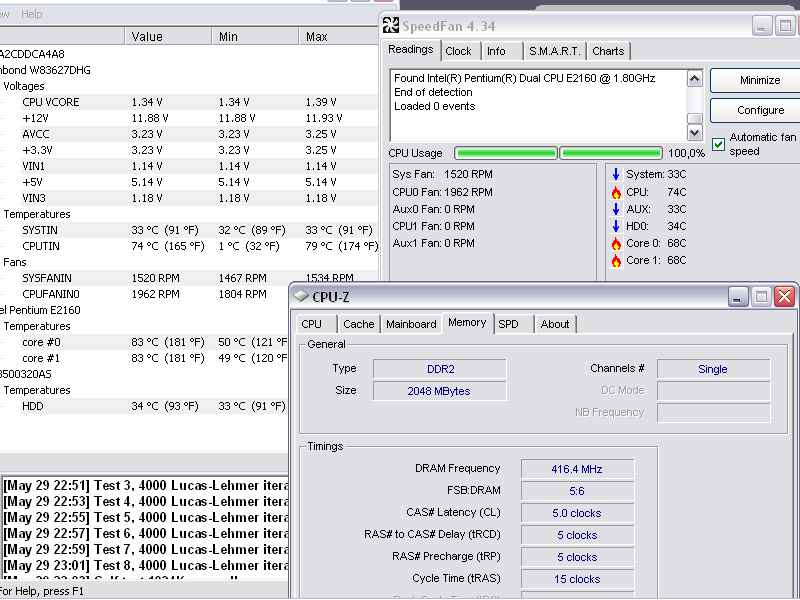Open the Charts tab in SpeedFan
The width and height of the screenshot is (800, 600).
tap(608, 51)
